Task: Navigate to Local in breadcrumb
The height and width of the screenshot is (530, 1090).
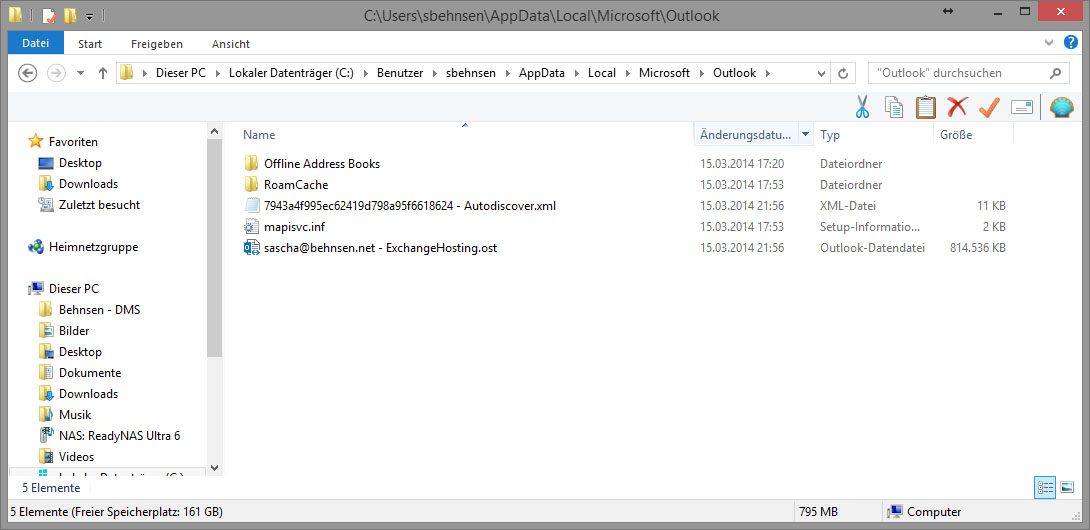Action: 602,72
